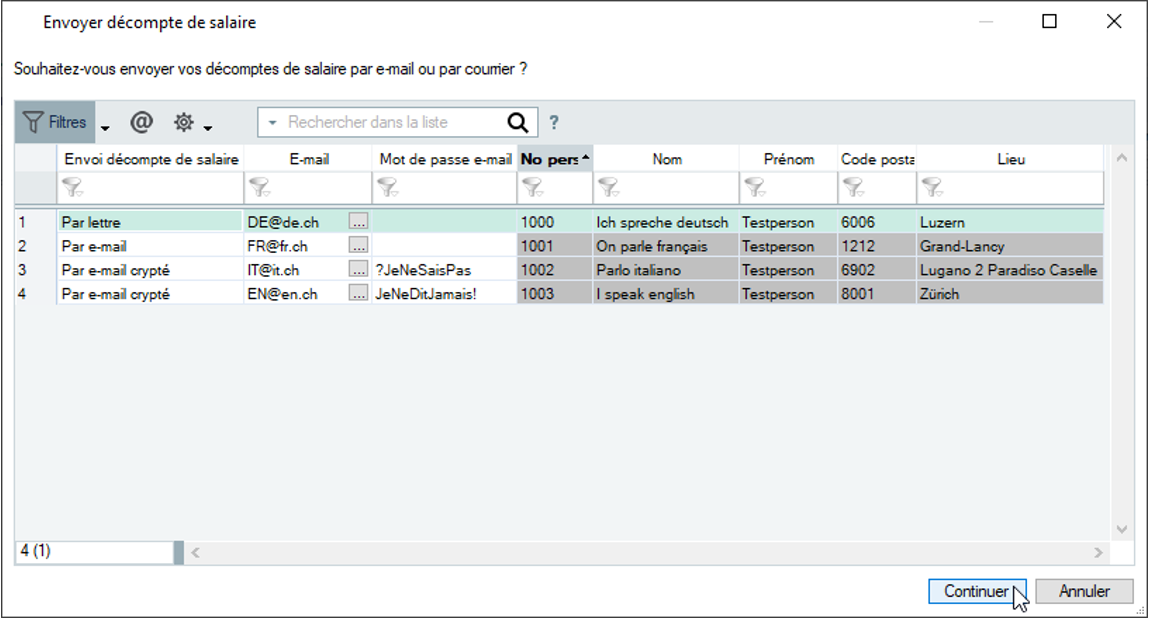Click name 'Ich spreche deutsch'
This screenshot has height=618, width=1149.
(x=666, y=222)
